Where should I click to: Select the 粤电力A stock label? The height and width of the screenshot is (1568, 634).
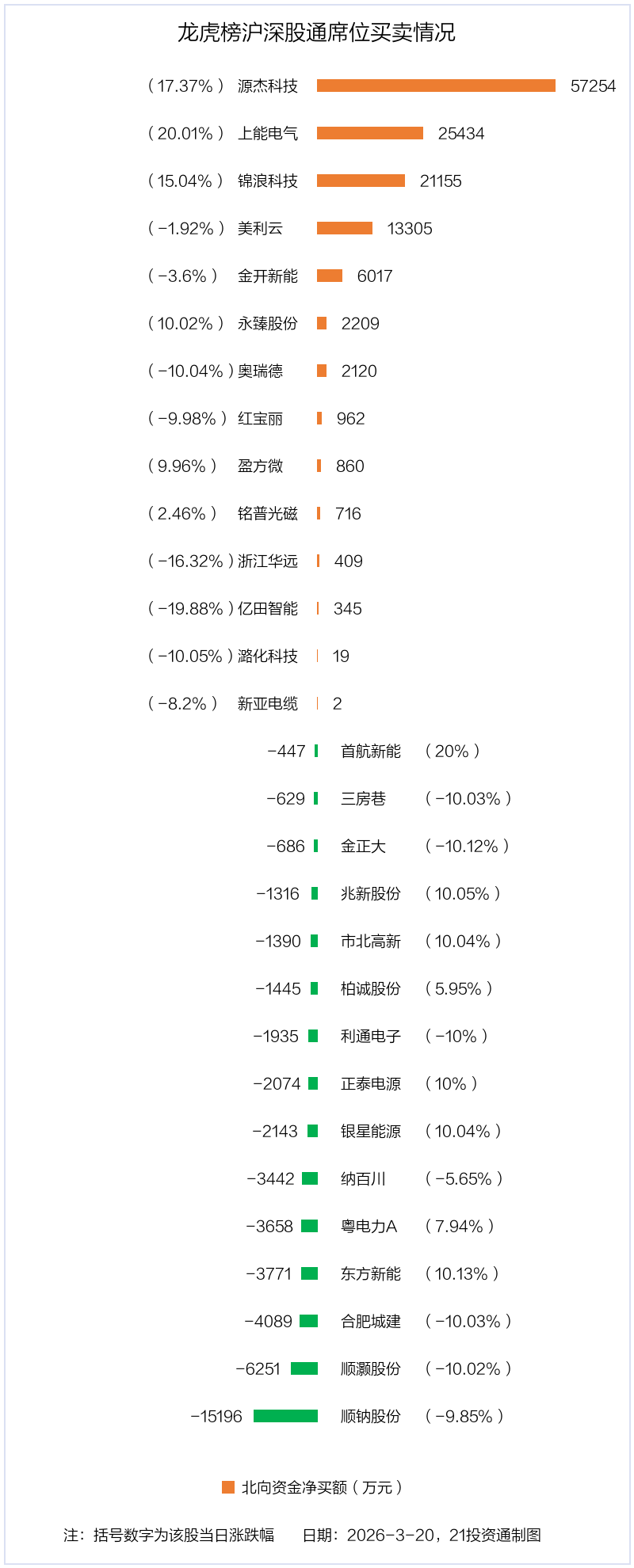click(369, 1226)
